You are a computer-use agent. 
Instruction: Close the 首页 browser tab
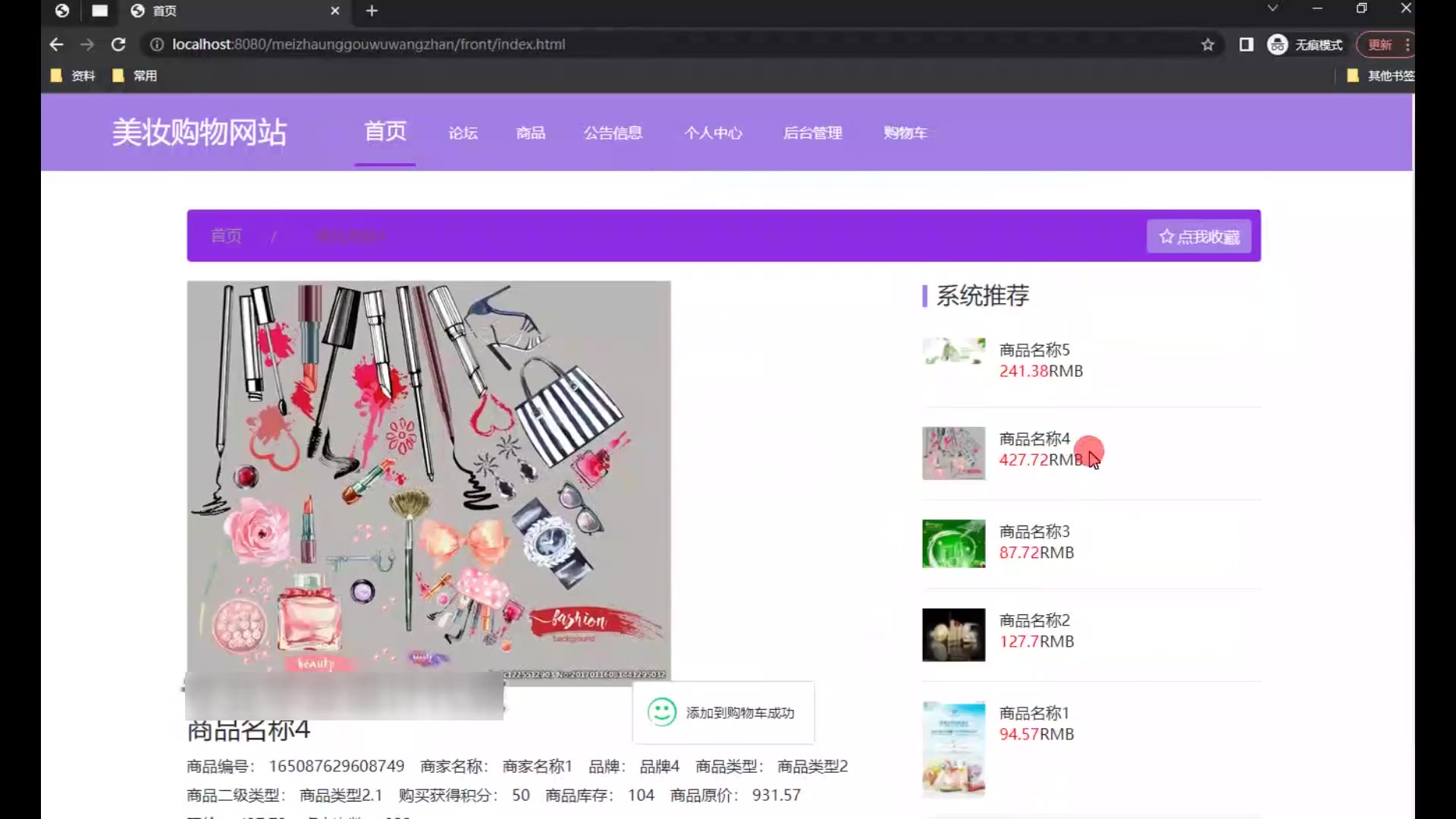[x=335, y=11]
